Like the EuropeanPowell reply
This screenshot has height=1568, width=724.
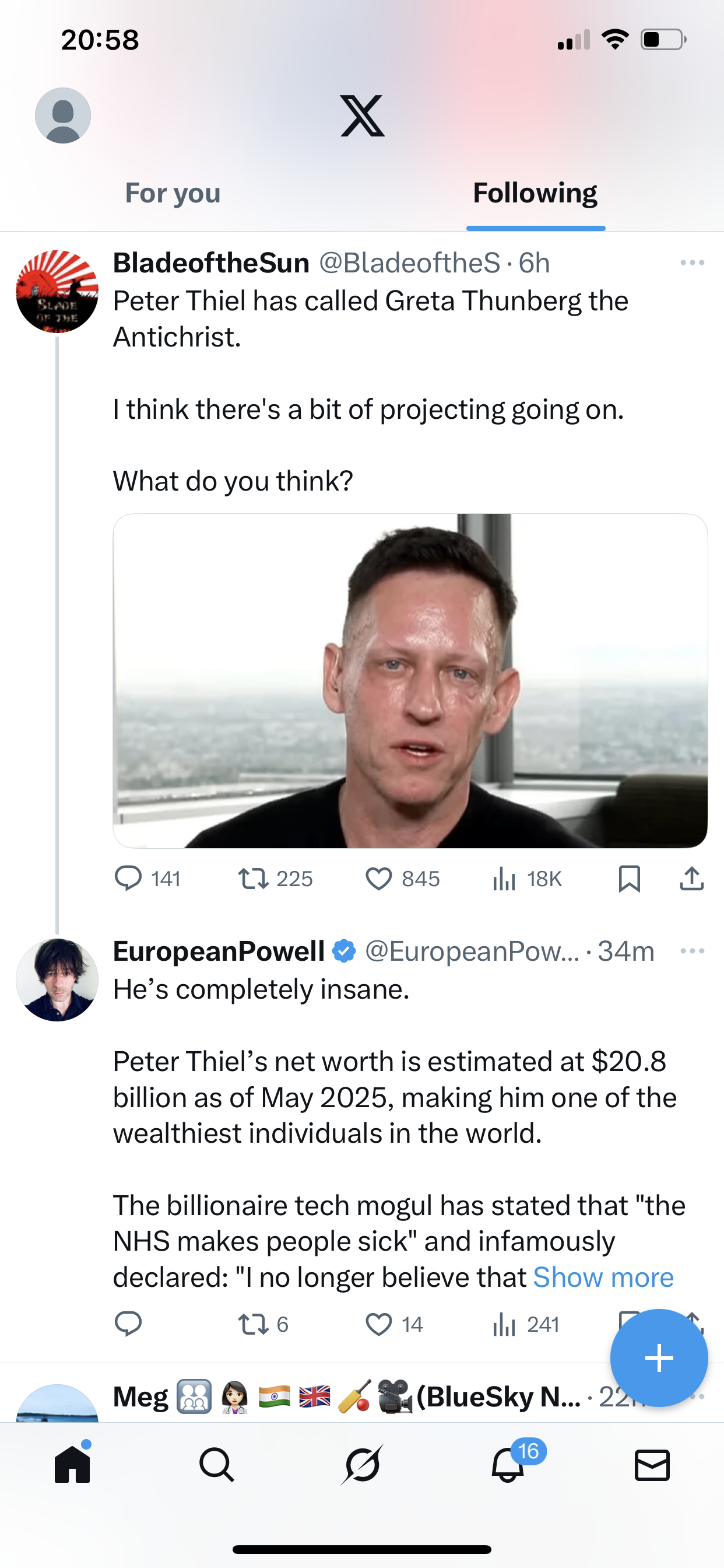(378, 1324)
